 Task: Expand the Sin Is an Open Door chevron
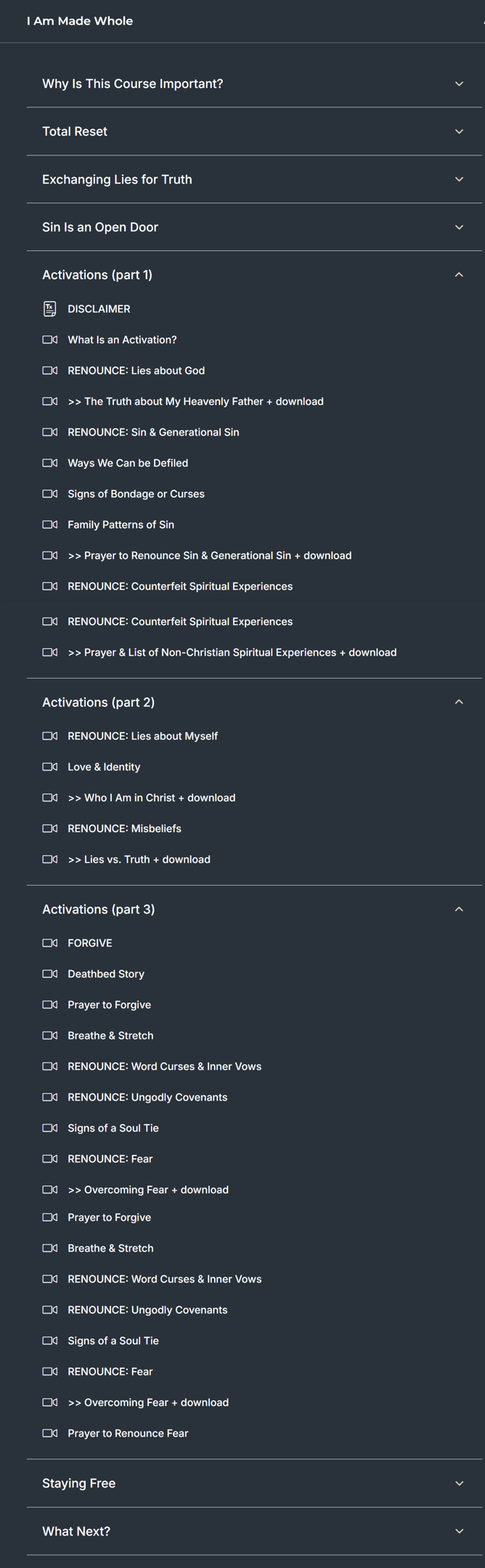click(459, 227)
